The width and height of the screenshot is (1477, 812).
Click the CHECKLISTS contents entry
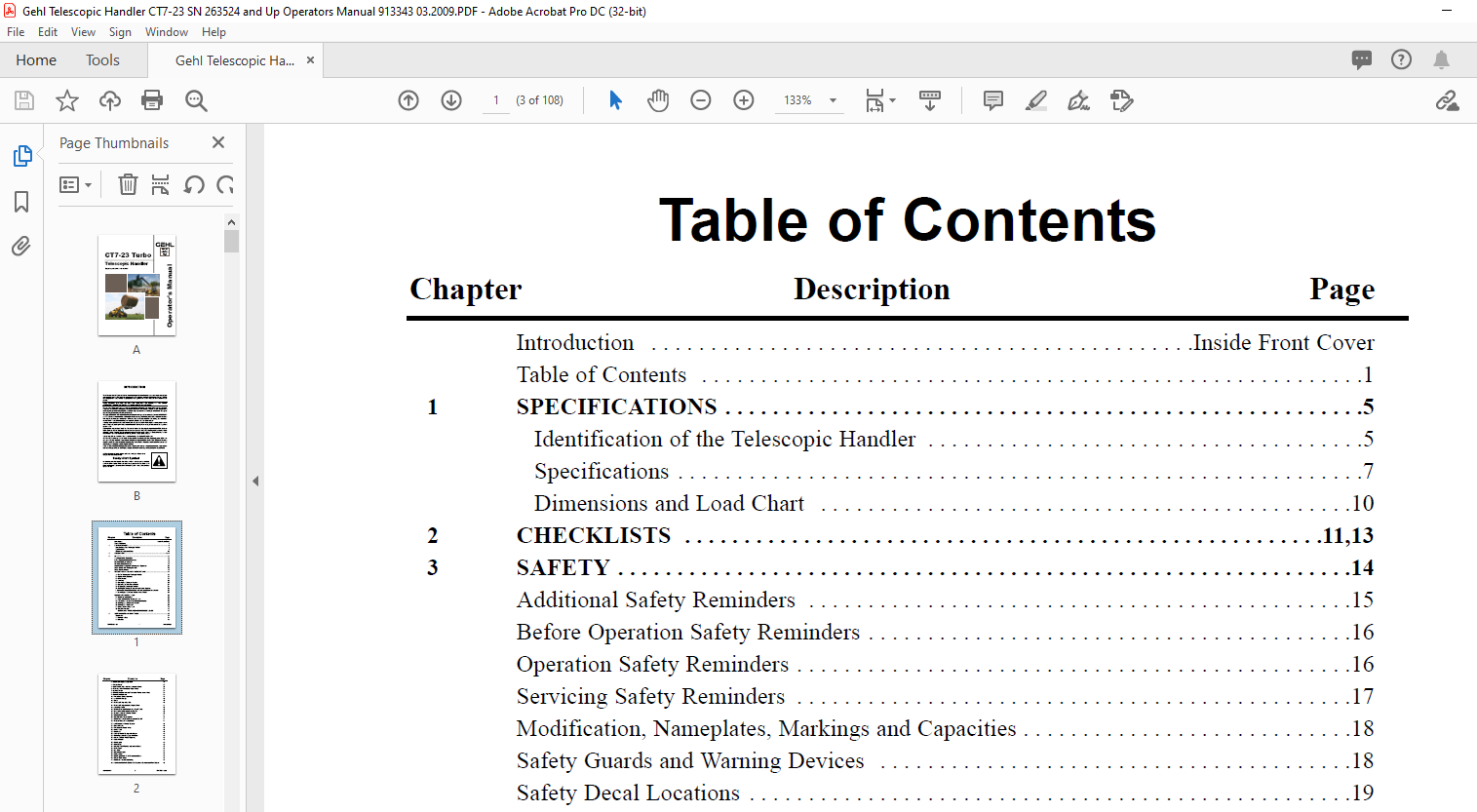(594, 535)
